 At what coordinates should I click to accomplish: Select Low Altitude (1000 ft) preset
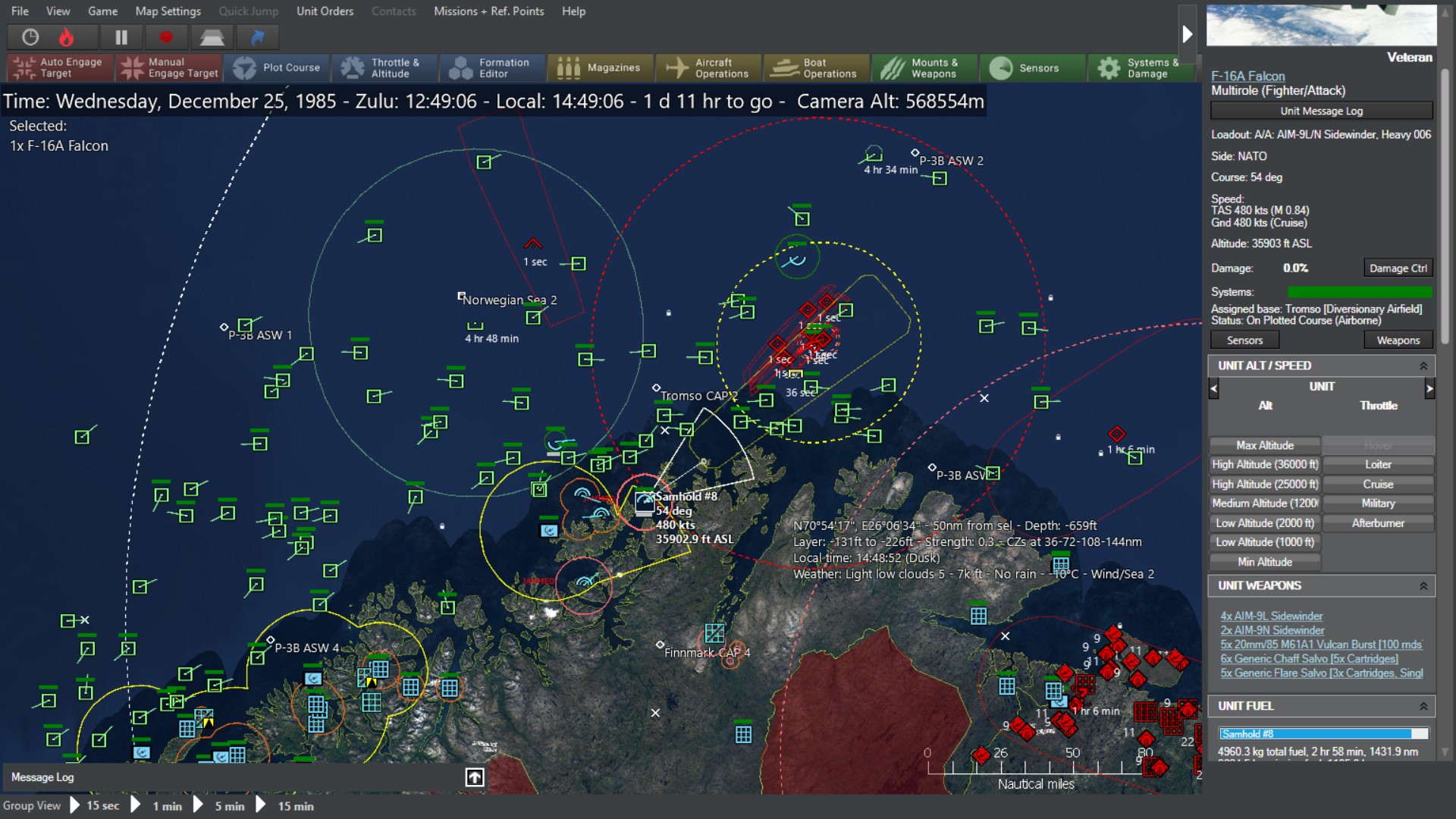[x=1265, y=542]
